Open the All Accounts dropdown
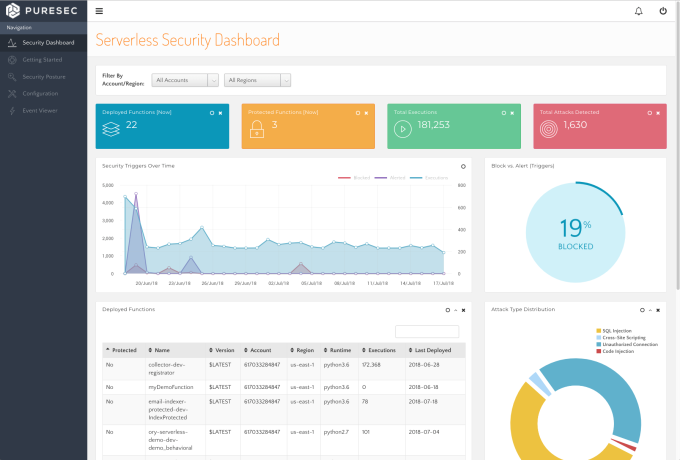 tap(185, 80)
